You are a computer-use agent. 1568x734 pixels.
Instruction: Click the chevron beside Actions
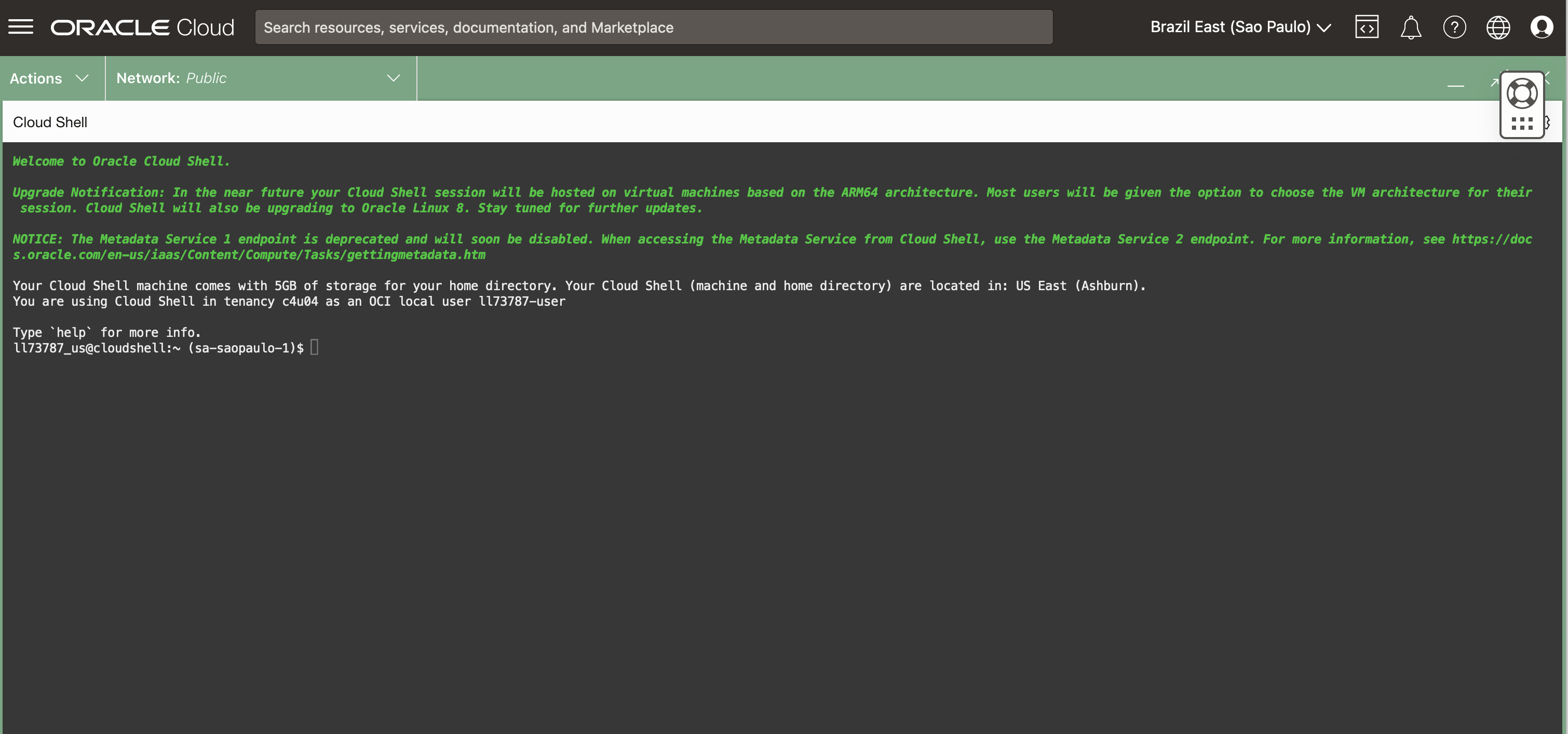pos(82,78)
